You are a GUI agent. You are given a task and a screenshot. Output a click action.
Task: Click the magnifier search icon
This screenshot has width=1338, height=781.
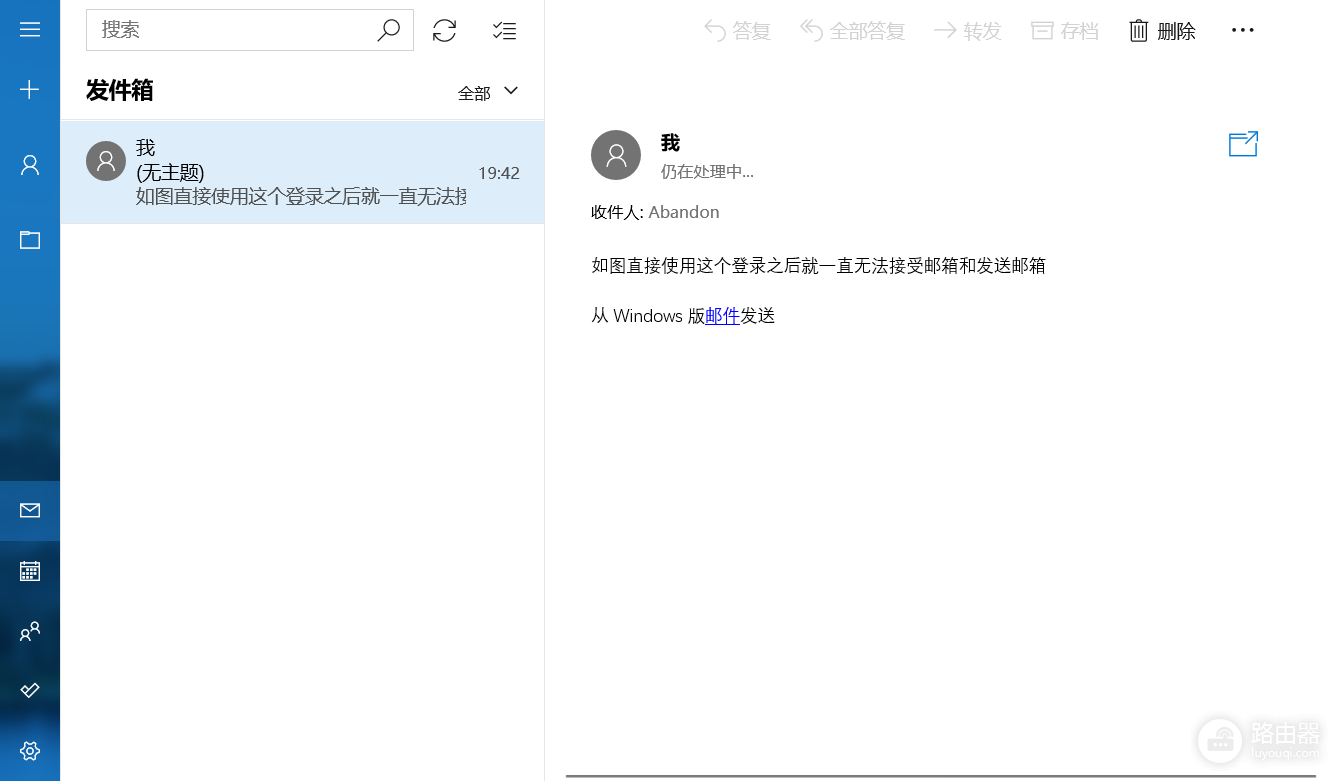(x=388, y=30)
